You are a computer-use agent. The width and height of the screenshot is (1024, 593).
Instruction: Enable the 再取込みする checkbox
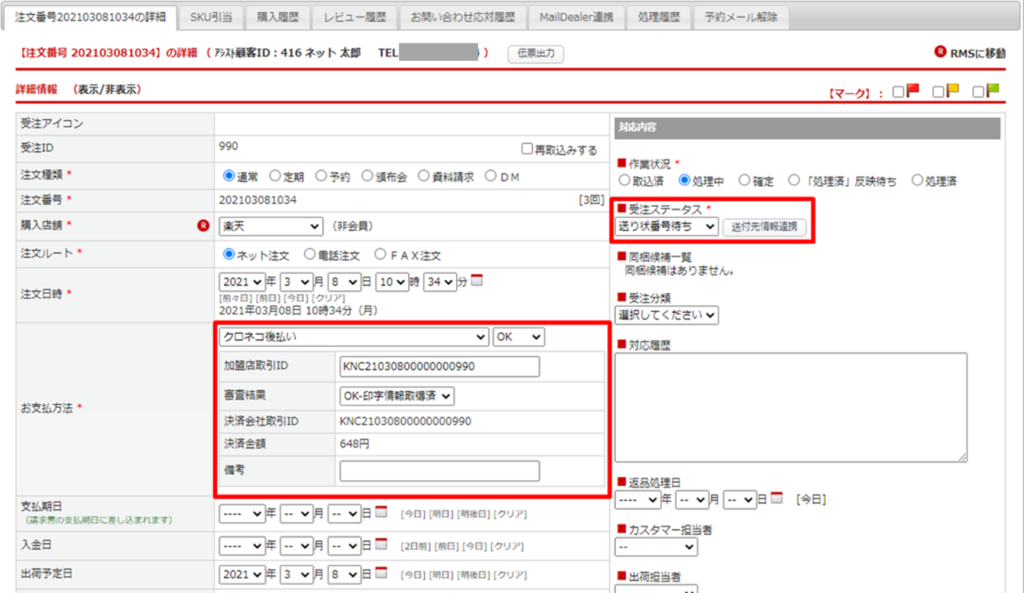527,150
